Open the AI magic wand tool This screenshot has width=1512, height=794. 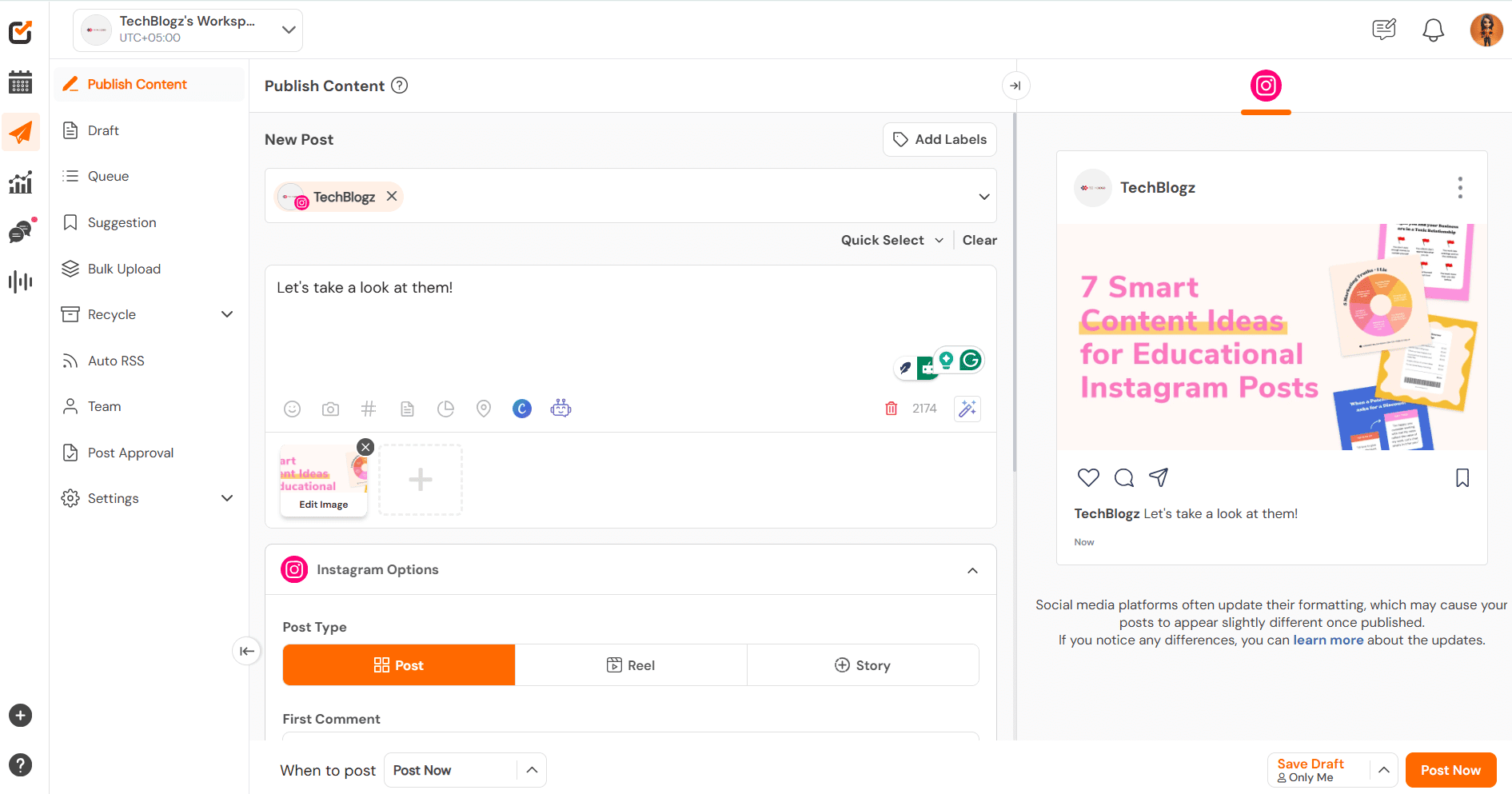pos(967,409)
